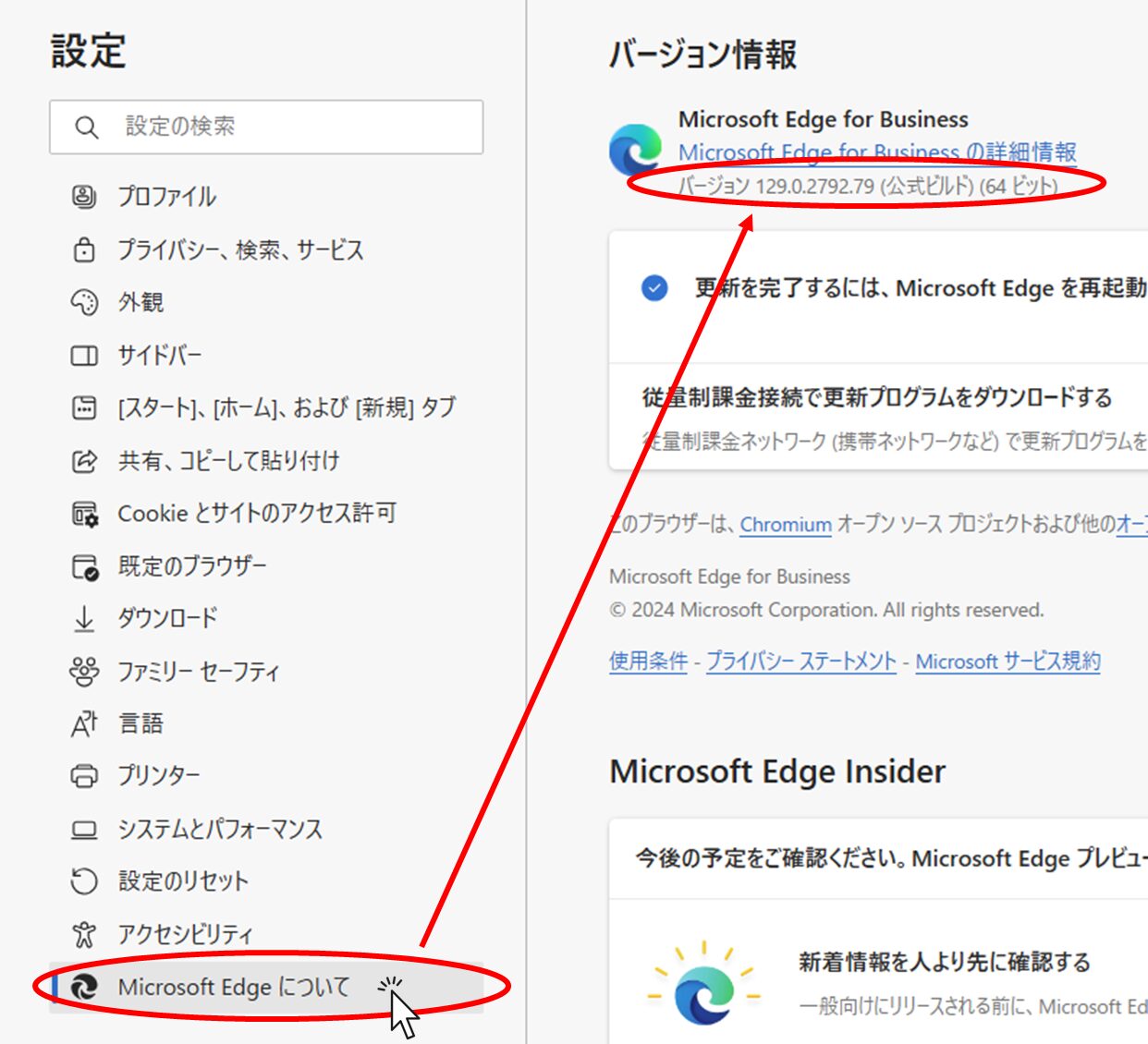The image size is (1148, 1044).
Task: Click the 設定の検索 search field
Action: 266,127
